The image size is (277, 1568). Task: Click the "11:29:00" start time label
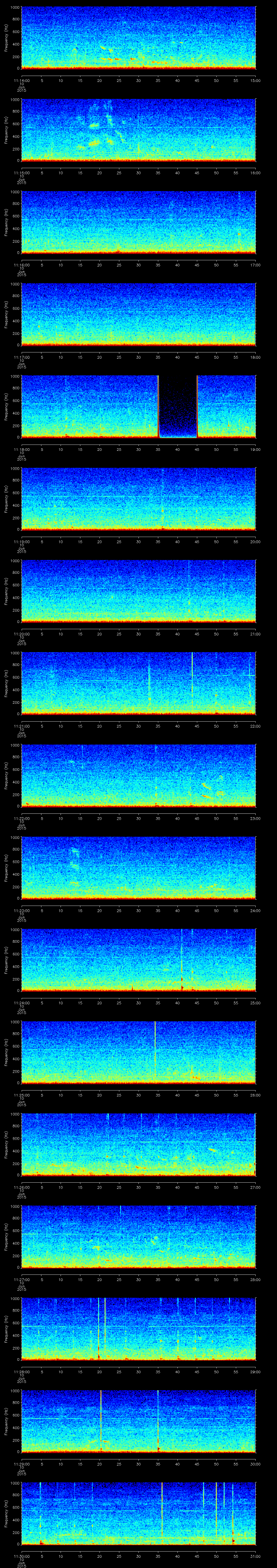point(21,1464)
